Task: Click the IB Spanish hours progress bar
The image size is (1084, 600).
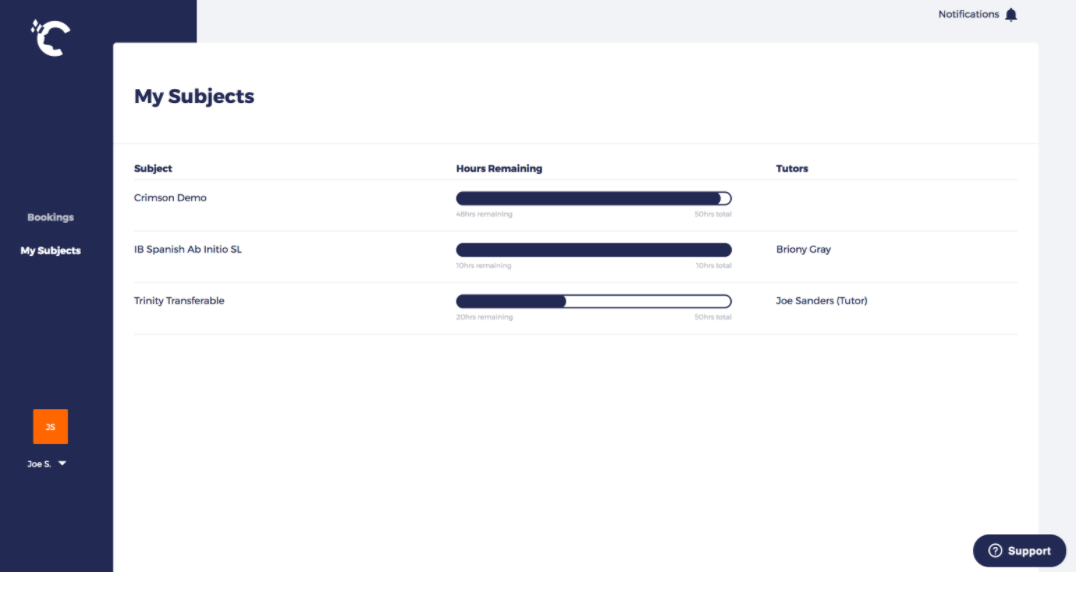Action: click(x=593, y=250)
